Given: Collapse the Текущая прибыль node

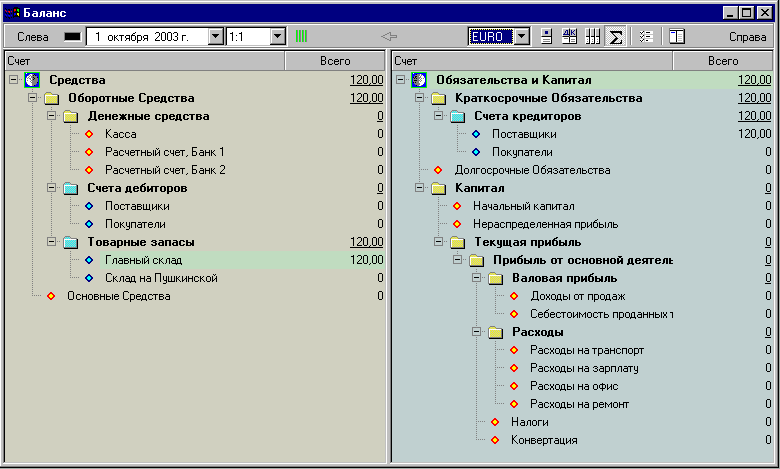Looking at the screenshot, I should (x=438, y=241).
